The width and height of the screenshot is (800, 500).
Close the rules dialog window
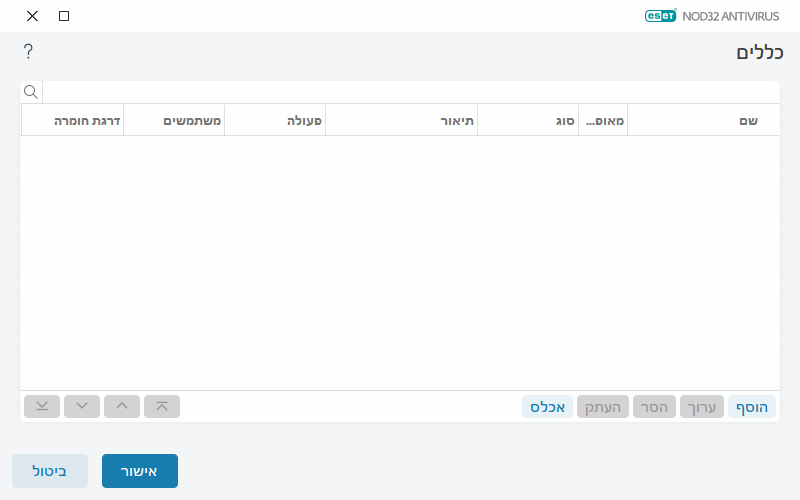point(32,16)
